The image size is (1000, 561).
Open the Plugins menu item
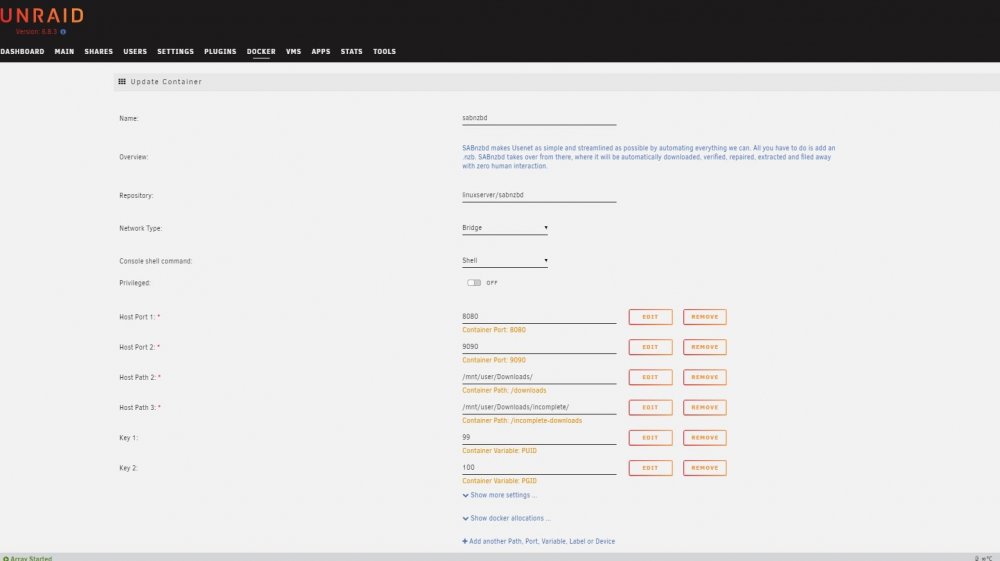click(x=220, y=52)
